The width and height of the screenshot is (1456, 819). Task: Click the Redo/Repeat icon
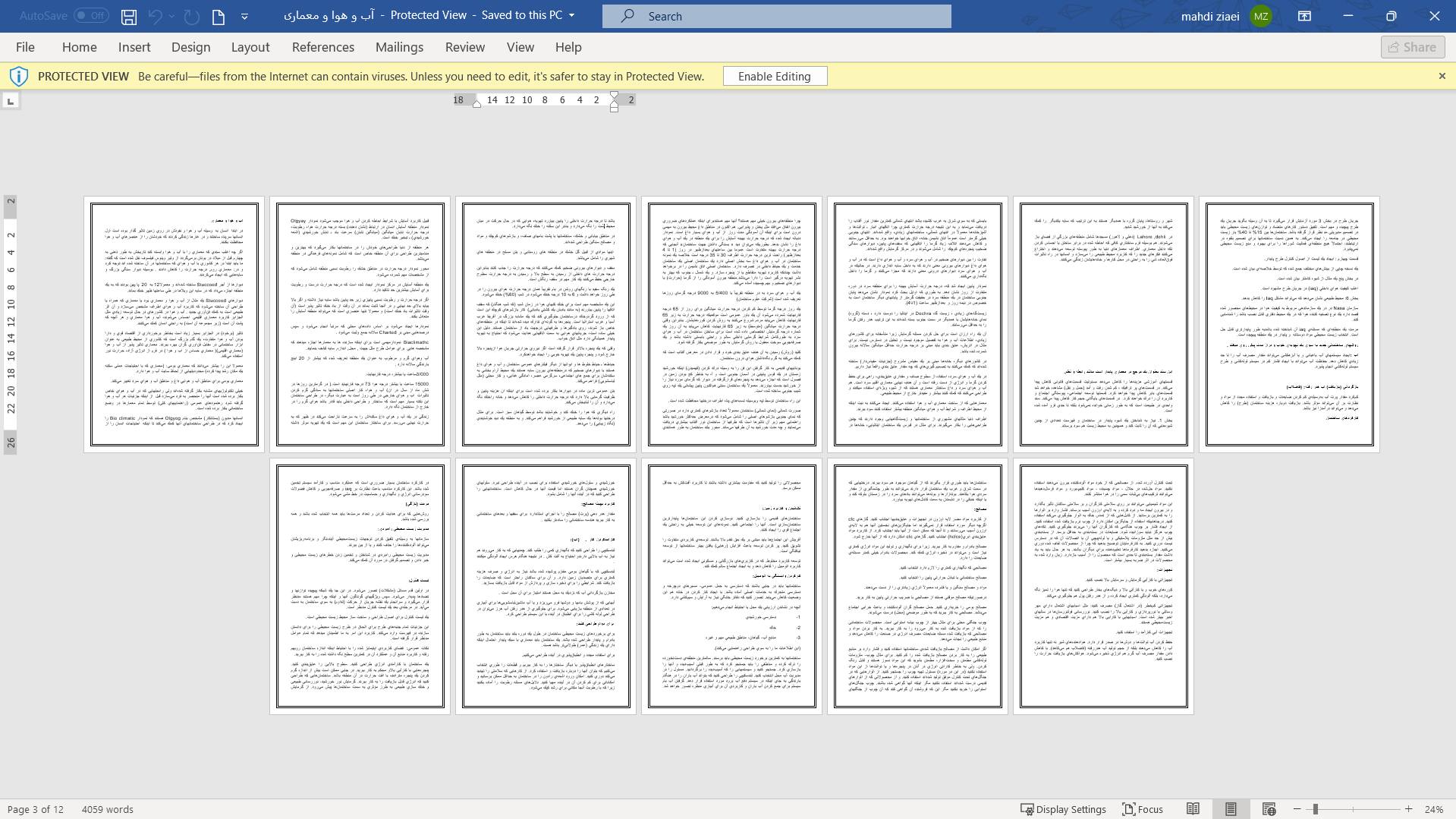[x=192, y=16]
